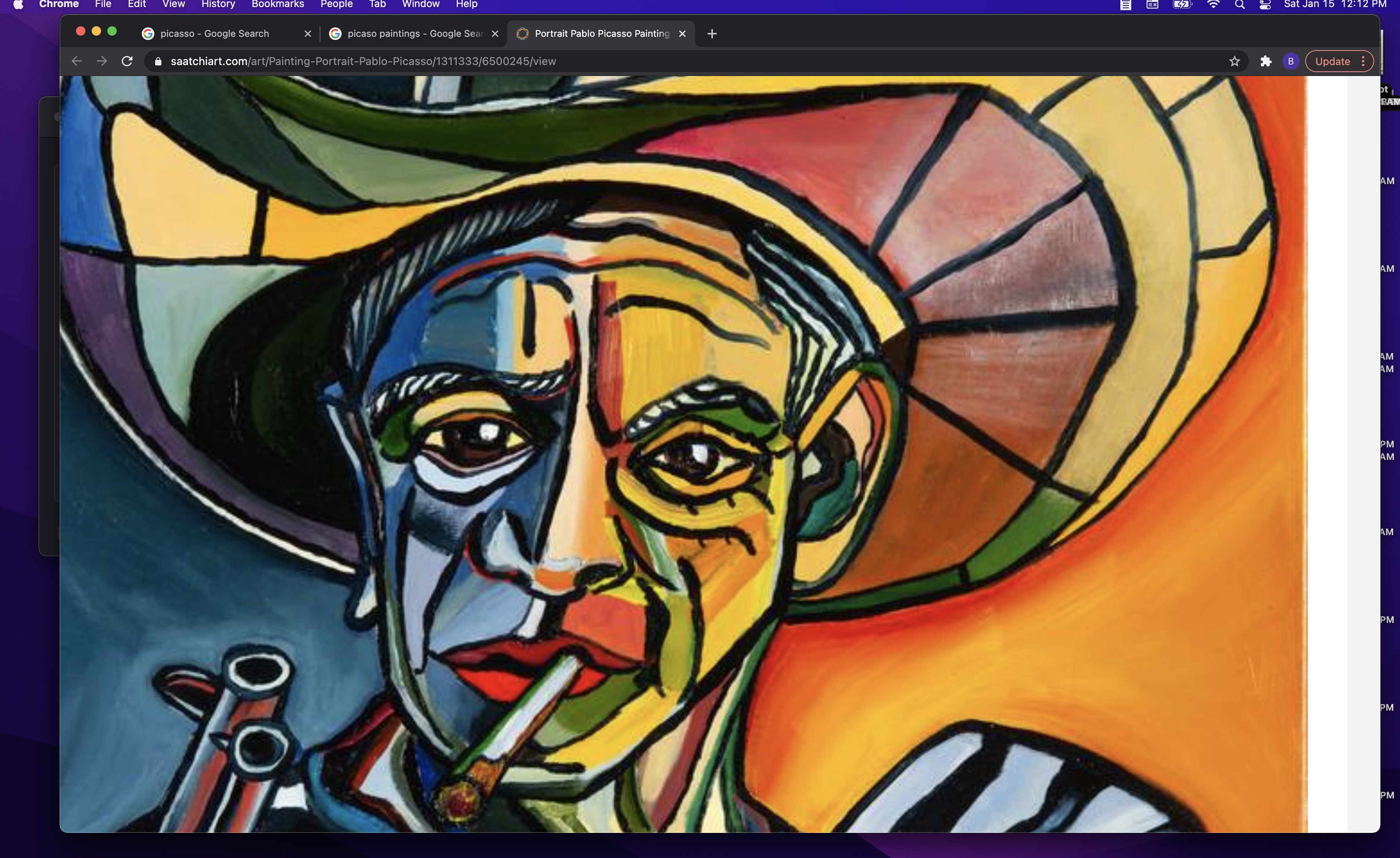
Task: Open Control Center in menu bar
Action: coord(1265,5)
